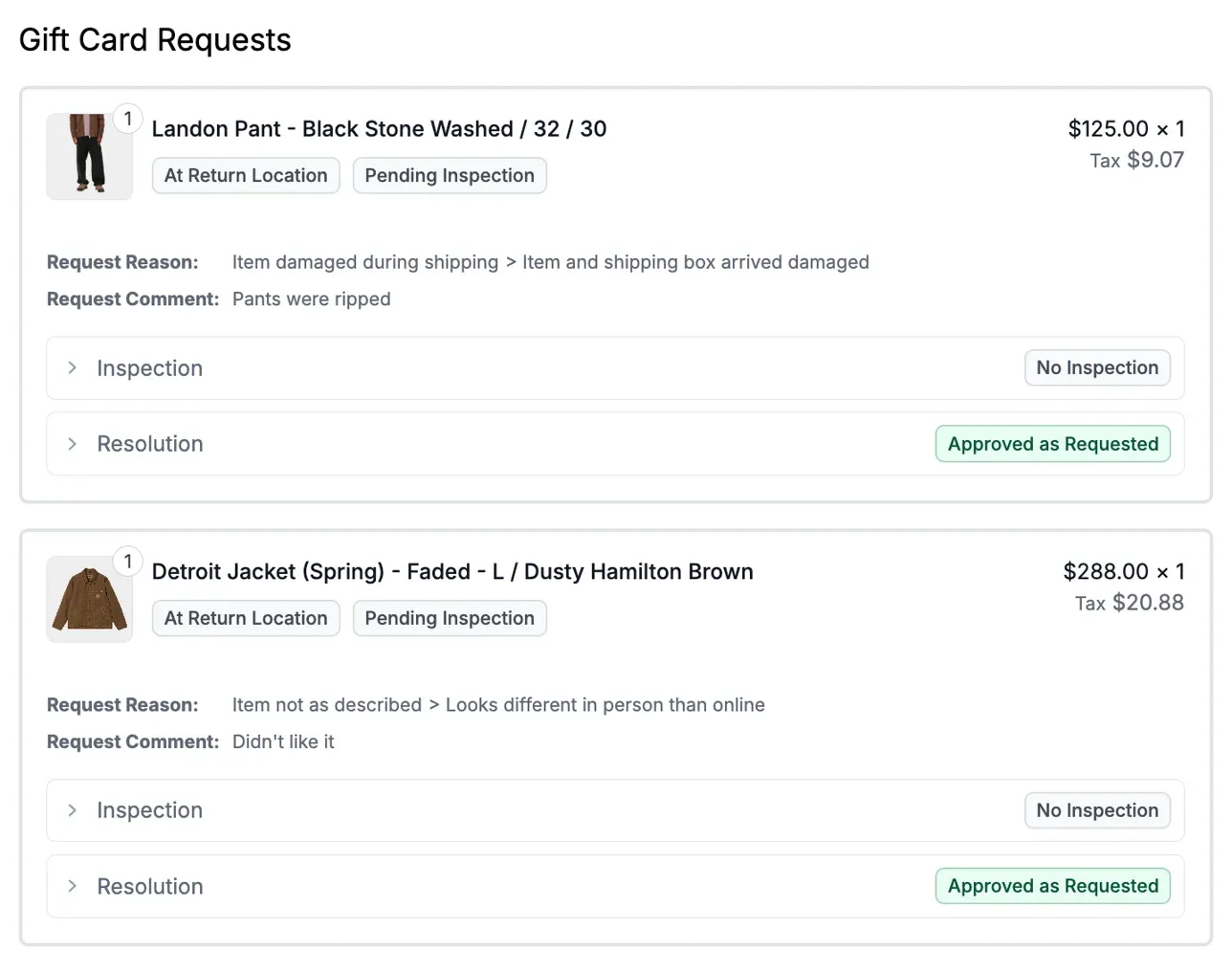Click the Detroit Jacket product thumbnail

(89, 599)
